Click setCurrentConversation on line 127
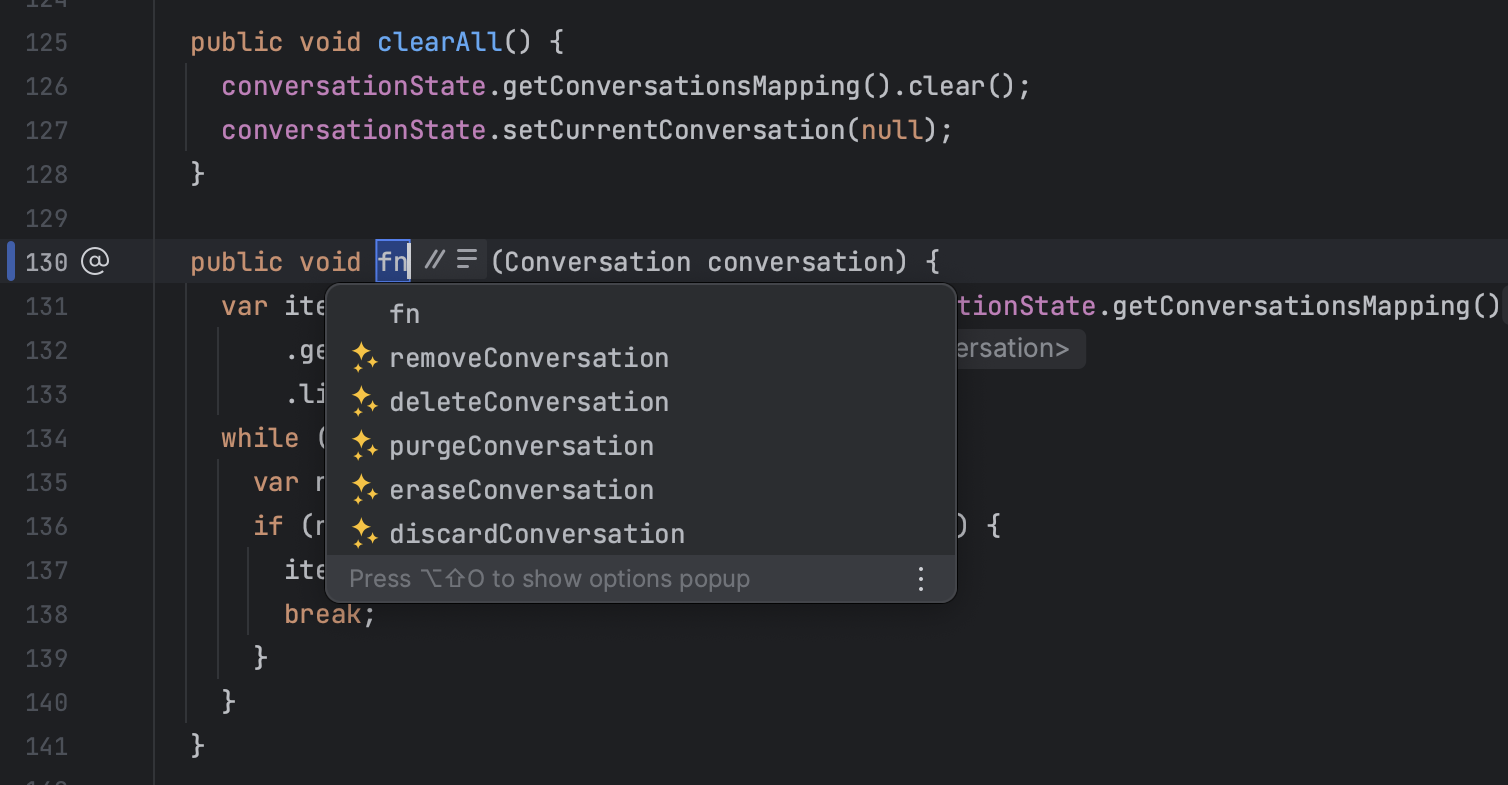 click(x=673, y=130)
